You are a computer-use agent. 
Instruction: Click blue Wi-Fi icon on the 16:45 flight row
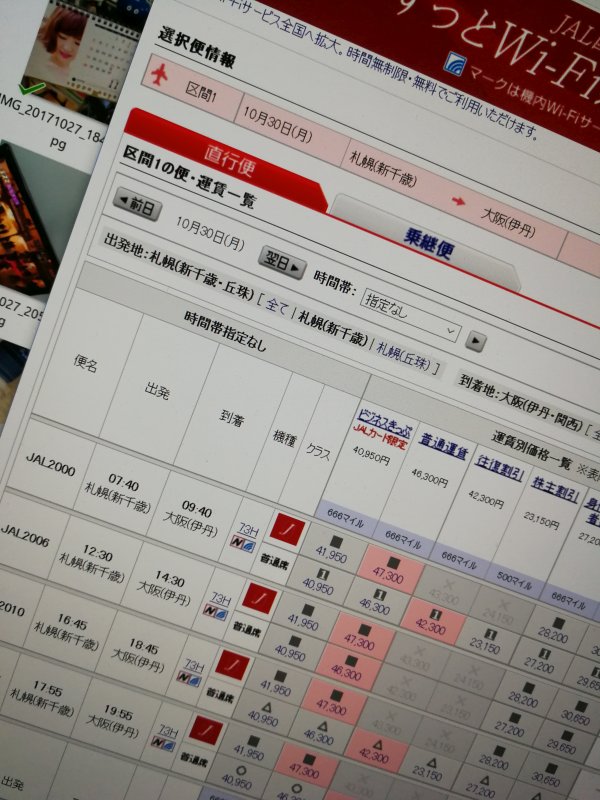click(194, 680)
